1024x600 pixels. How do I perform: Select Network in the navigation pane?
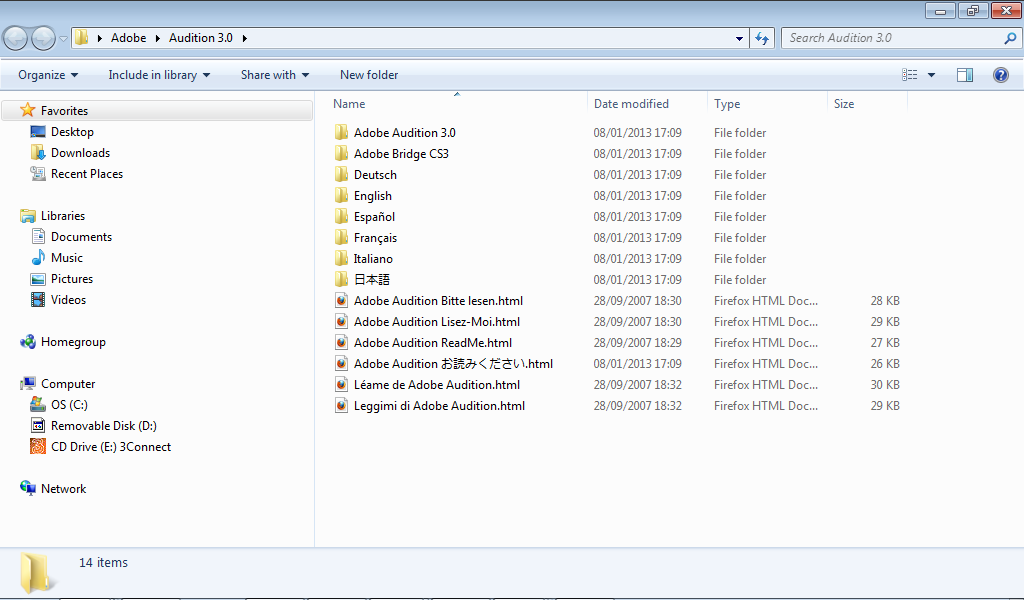[63, 488]
